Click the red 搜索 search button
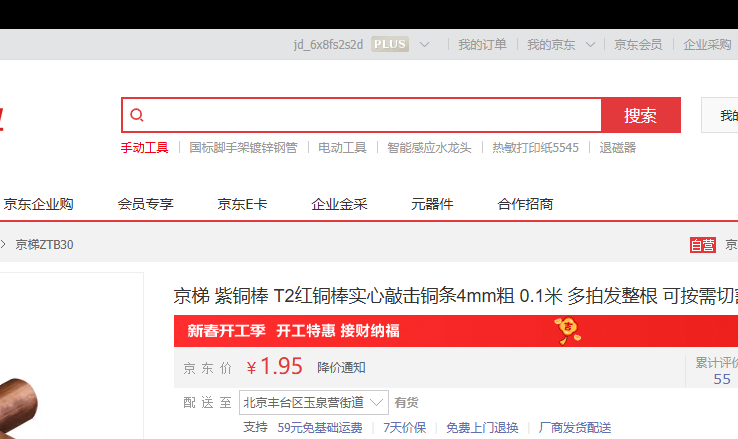Image resolution: width=738 pixels, height=439 pixels. click(x=641, y=115)
